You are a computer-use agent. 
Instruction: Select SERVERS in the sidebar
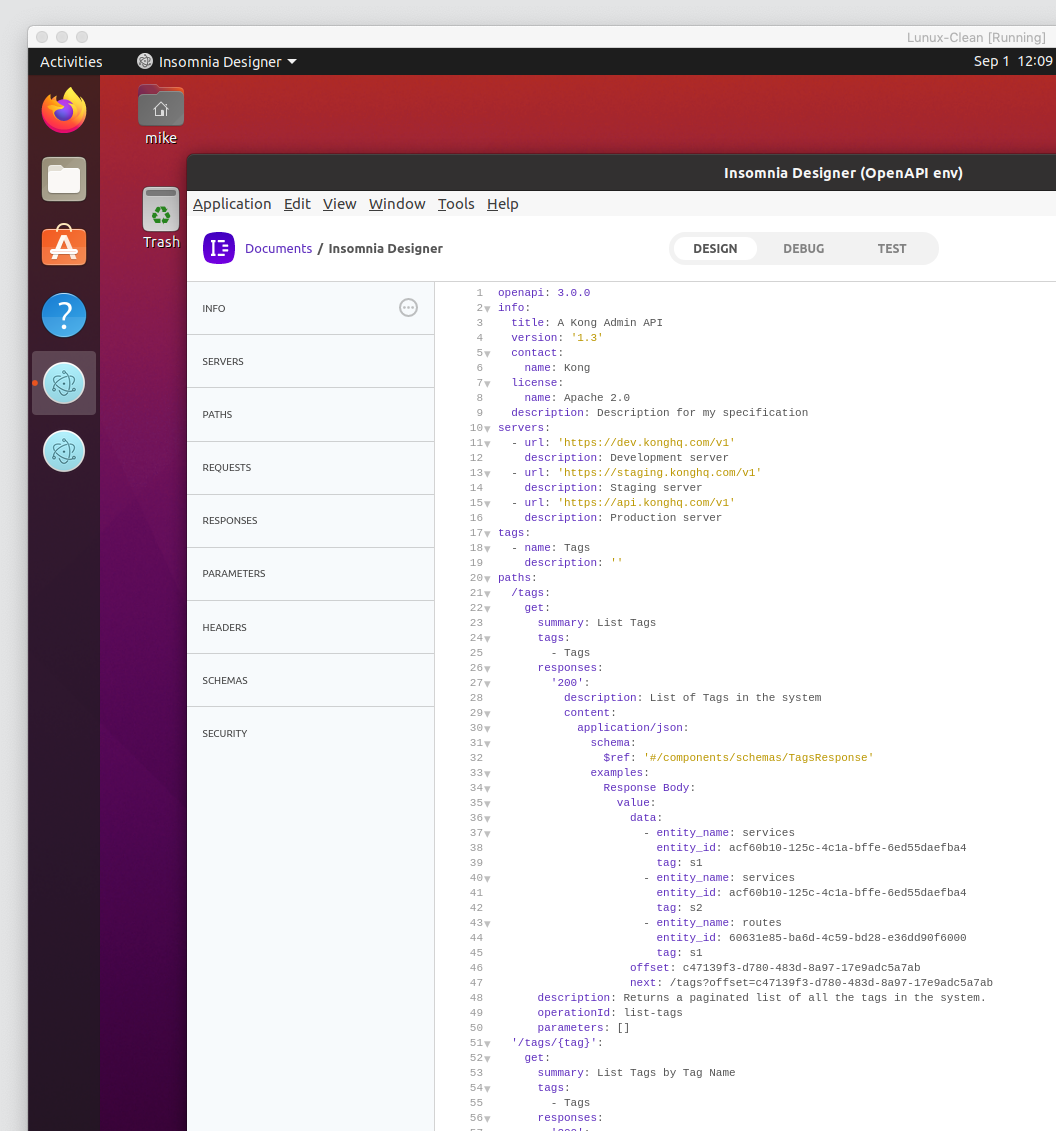310,361
